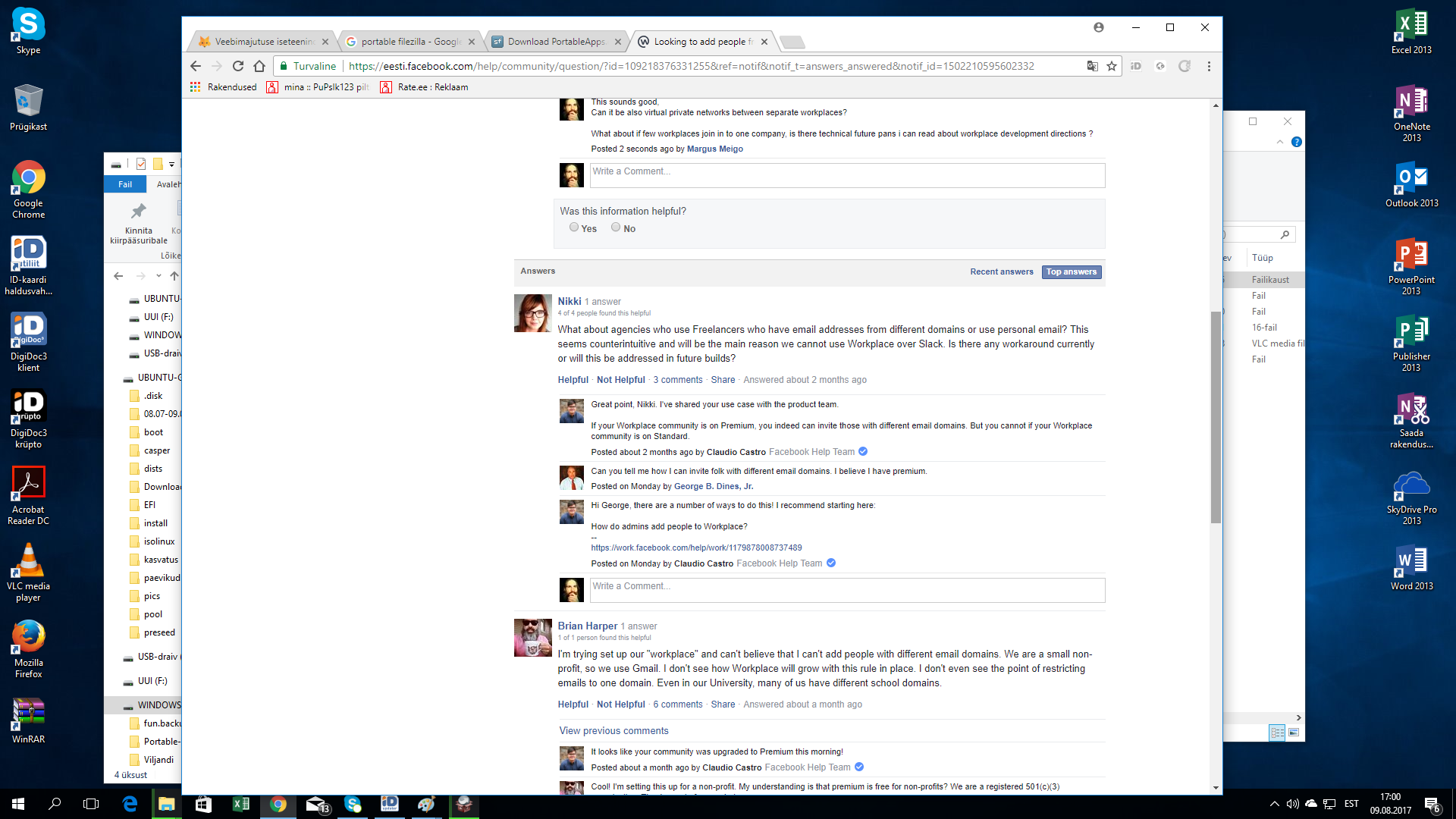This screenshot has height=819, width=1456.
Task: Bookmark this page with star icon
Action: (x=1112, y=66)
